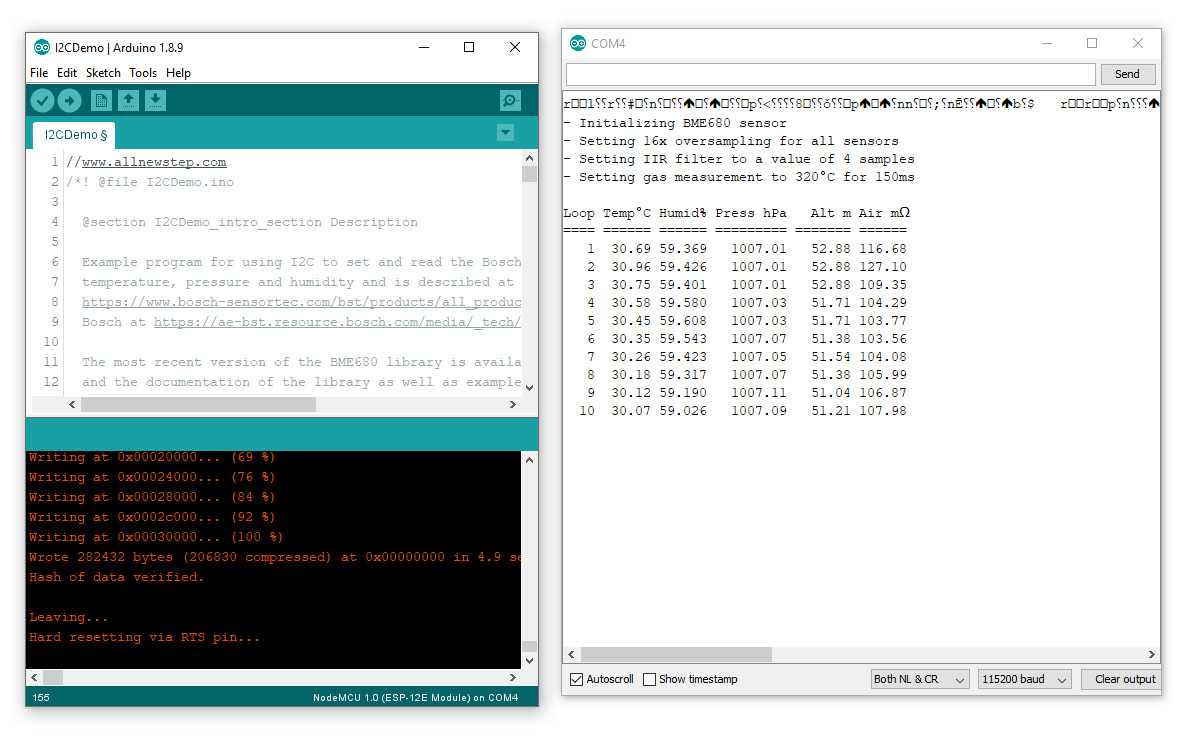Click the console scroll-left arrow
This screenshot has width=1189, height=742.
coord(34,677)
